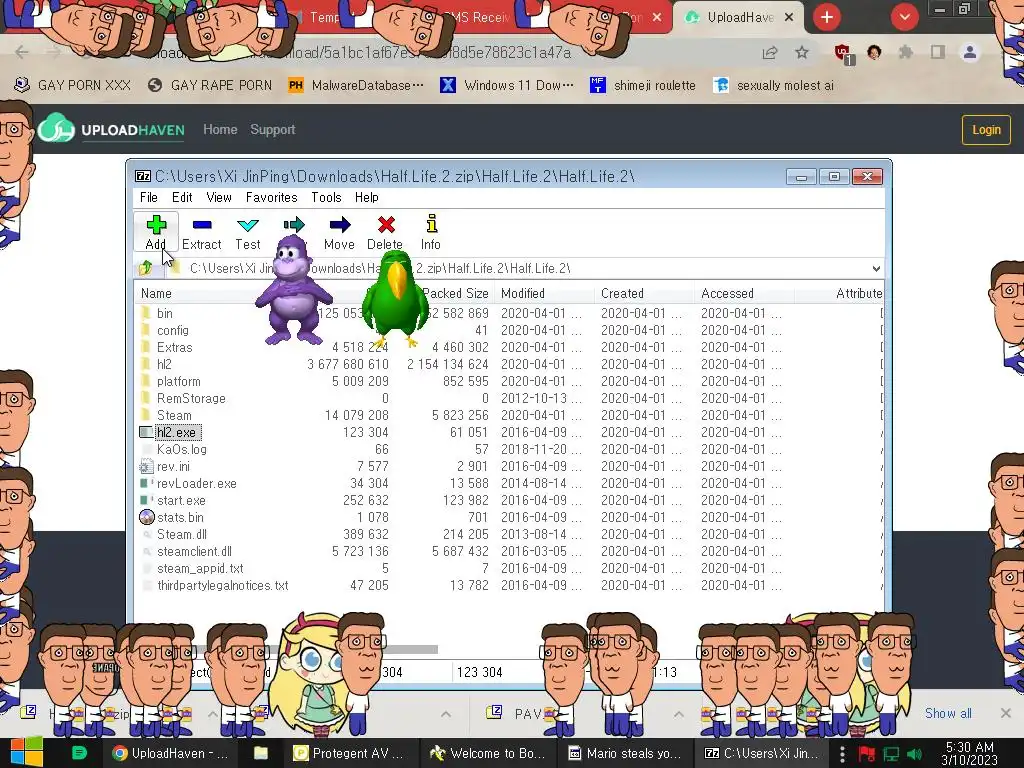
Task: Select the revLoader.exe file
Action: coord(197,483)
